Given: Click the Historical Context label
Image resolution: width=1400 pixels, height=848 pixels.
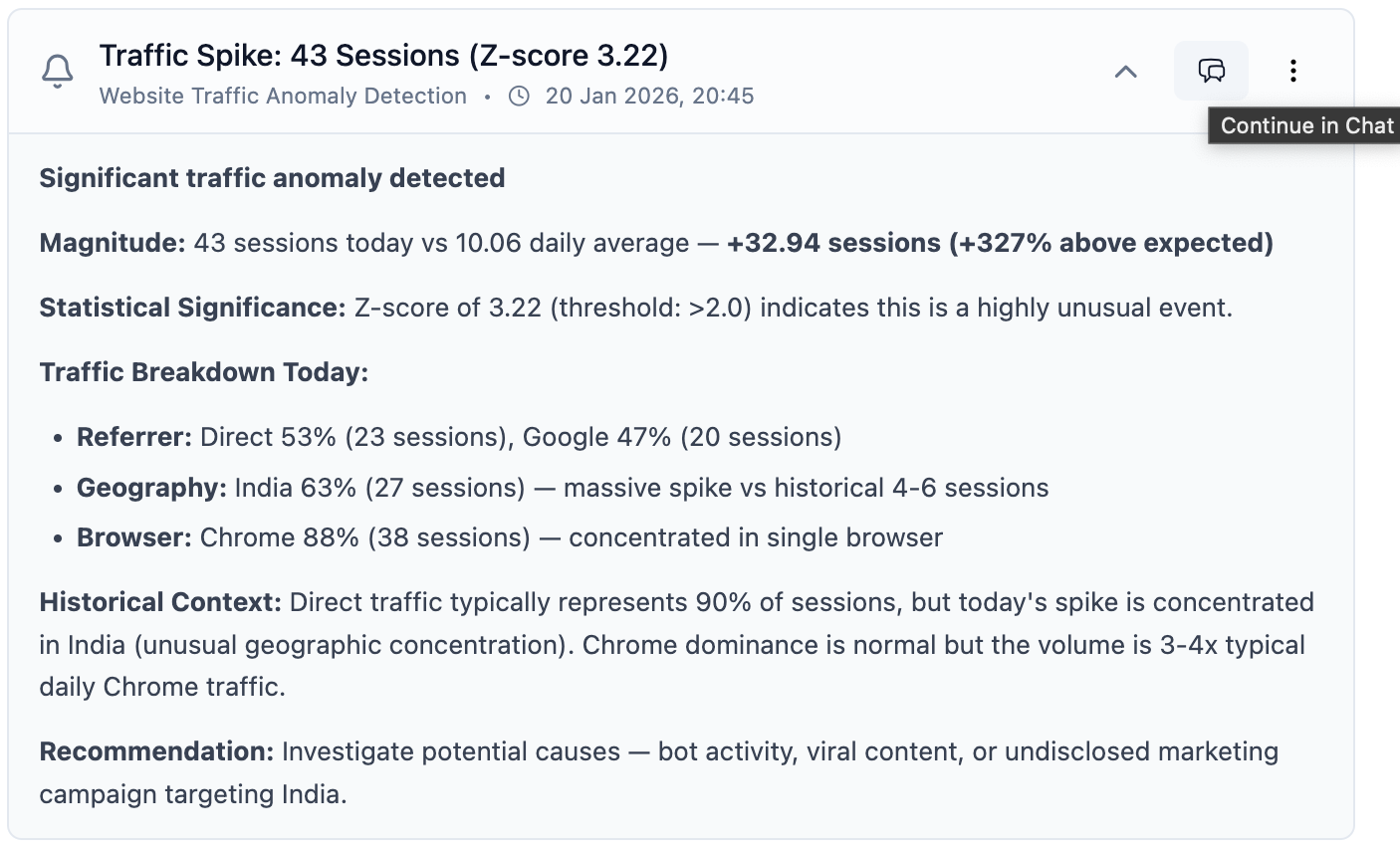Looking at the screenshot, I should coord(160,602).
